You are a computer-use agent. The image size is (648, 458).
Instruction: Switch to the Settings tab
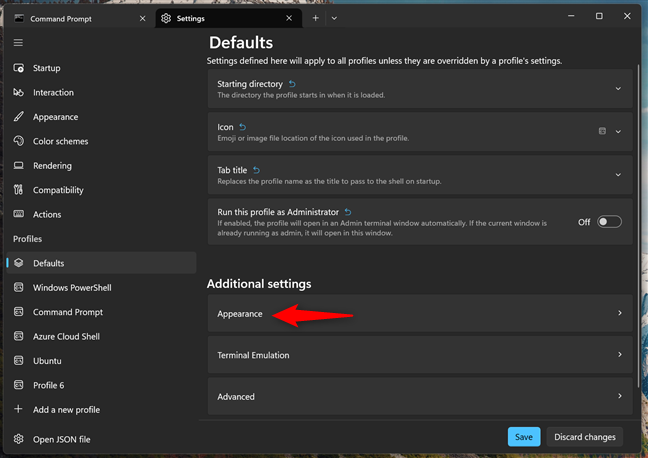pos(229,18)
